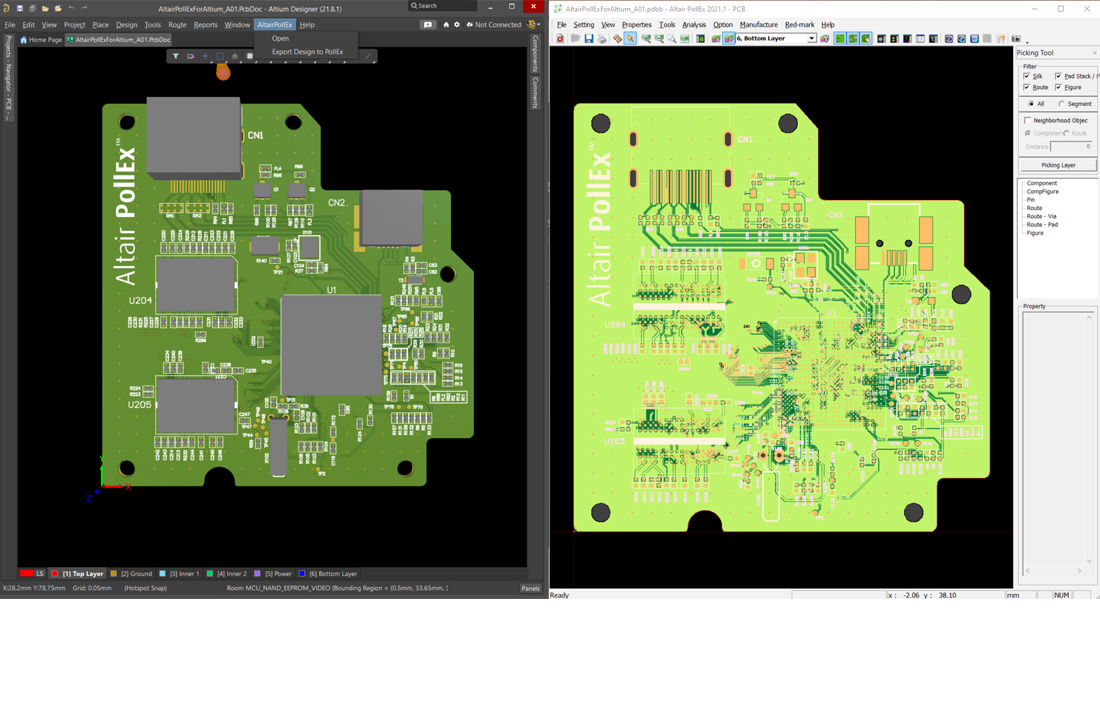The width and height of the screenshot is (1100, 702).
Task: Close the Picking Tool panel
Action: point(1094,53)
